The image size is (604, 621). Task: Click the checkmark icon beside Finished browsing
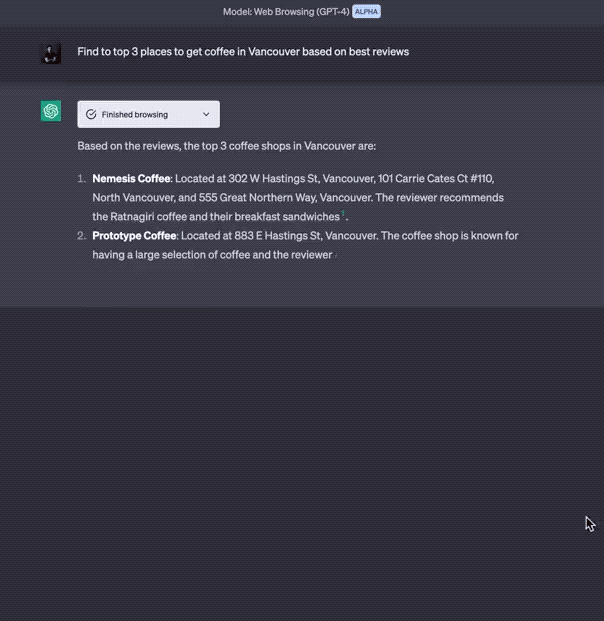pos(91,115)
